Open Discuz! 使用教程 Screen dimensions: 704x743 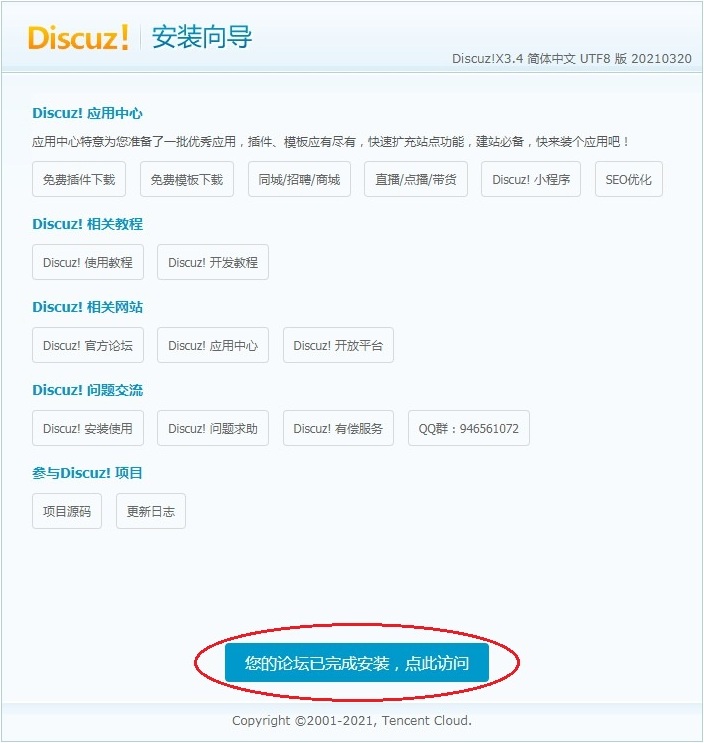coord(88,262)
